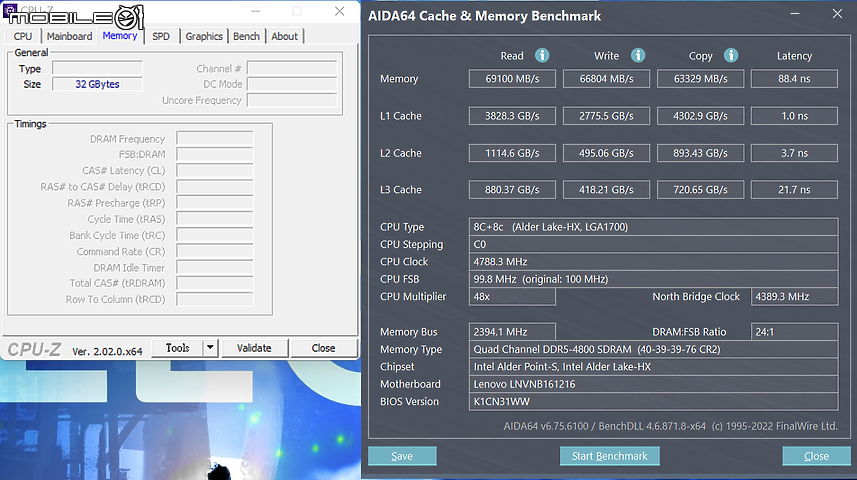Viewport: 857px width, 480px height.
Task: Click the Motherboard value Lenovo LNVNB161216
Action: click(x=653, y=384)
